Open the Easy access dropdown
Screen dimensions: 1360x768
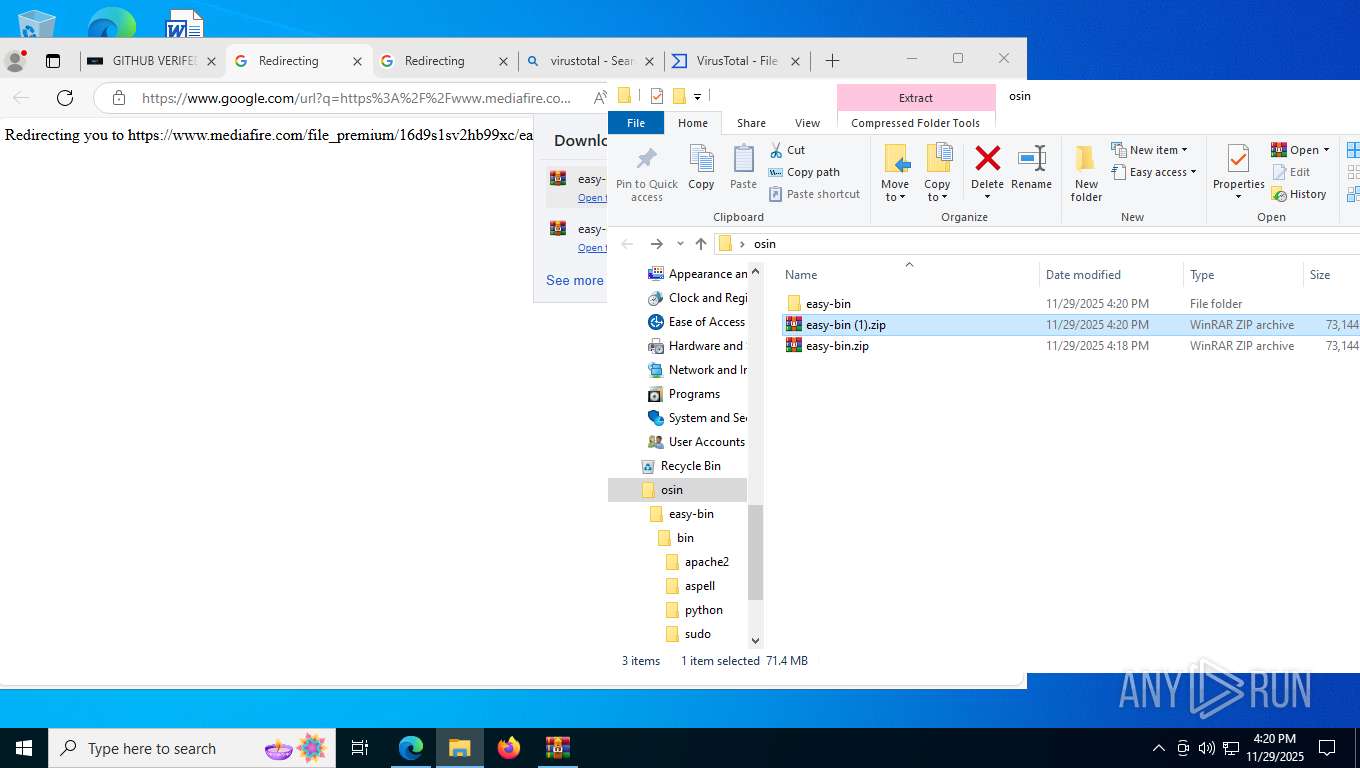[x=1154, y=172]
